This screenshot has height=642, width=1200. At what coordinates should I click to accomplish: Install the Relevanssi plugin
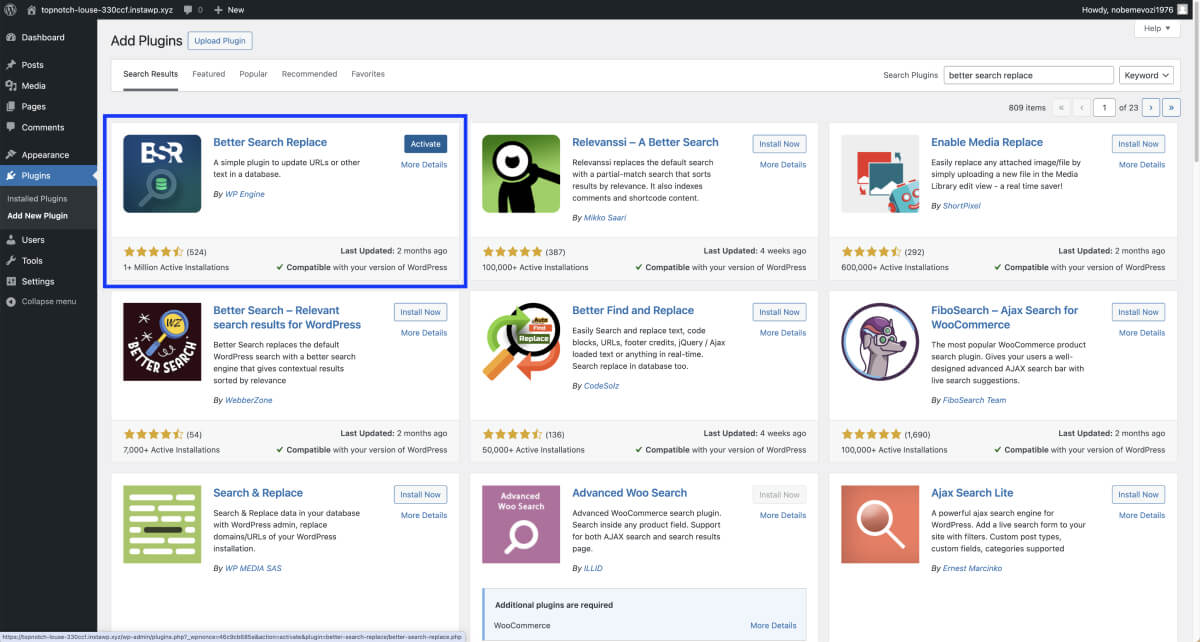tap(779, 144)
